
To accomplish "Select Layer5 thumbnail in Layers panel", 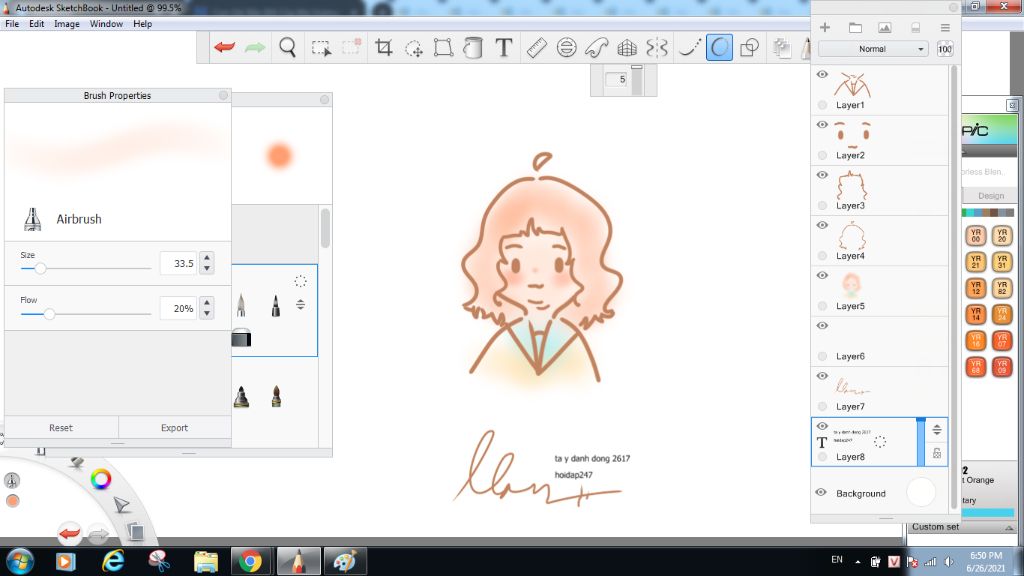I will [850, 285].
